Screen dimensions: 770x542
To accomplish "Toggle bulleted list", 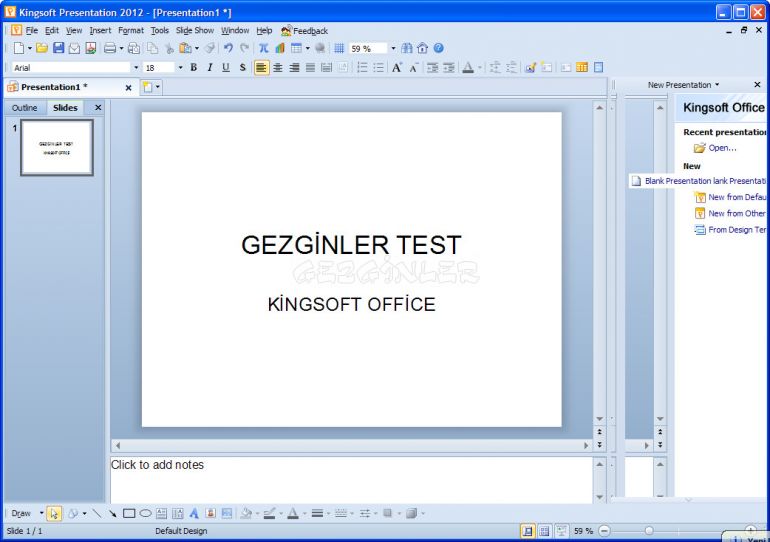I will (x=379, y=68).
